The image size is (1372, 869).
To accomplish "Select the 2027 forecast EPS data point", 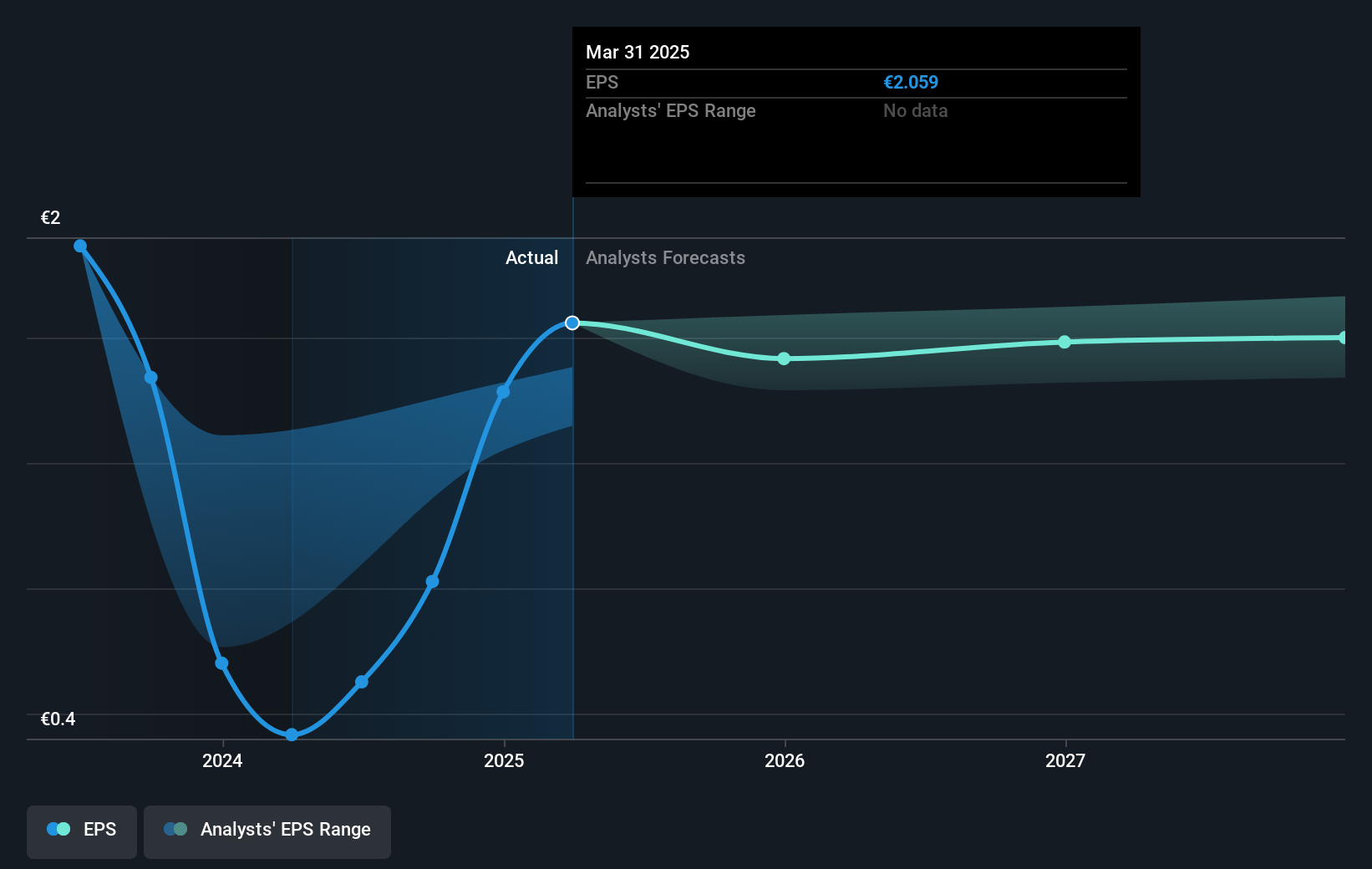I will click(x=1065, y=342).
